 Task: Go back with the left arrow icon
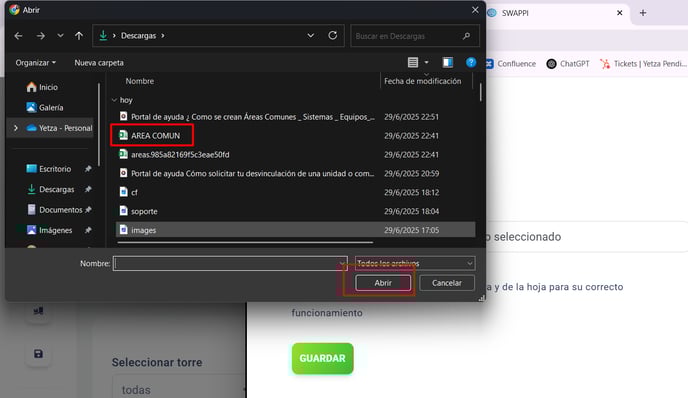[x=18, y=36]
